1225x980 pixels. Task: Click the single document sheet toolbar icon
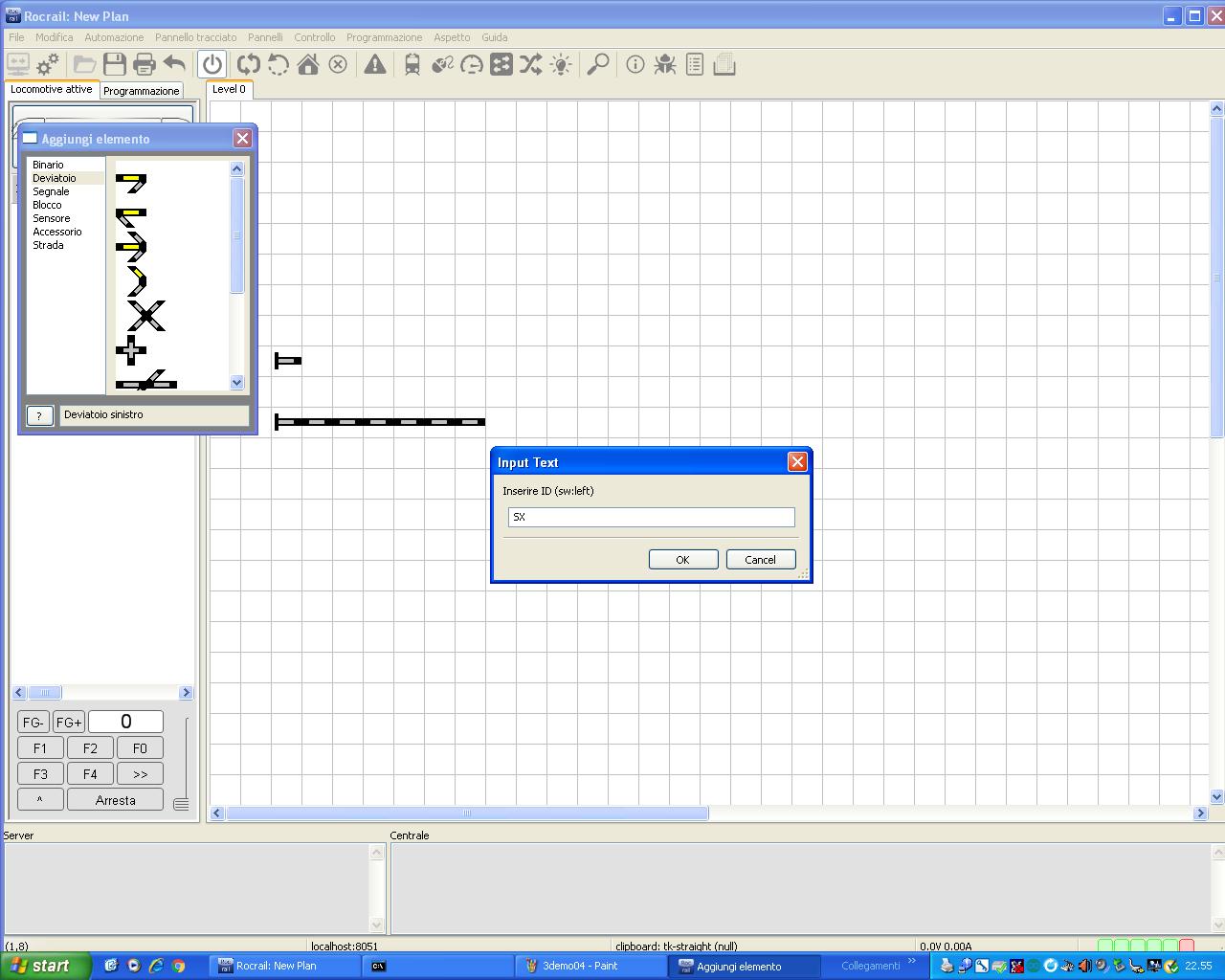[695, 65]
